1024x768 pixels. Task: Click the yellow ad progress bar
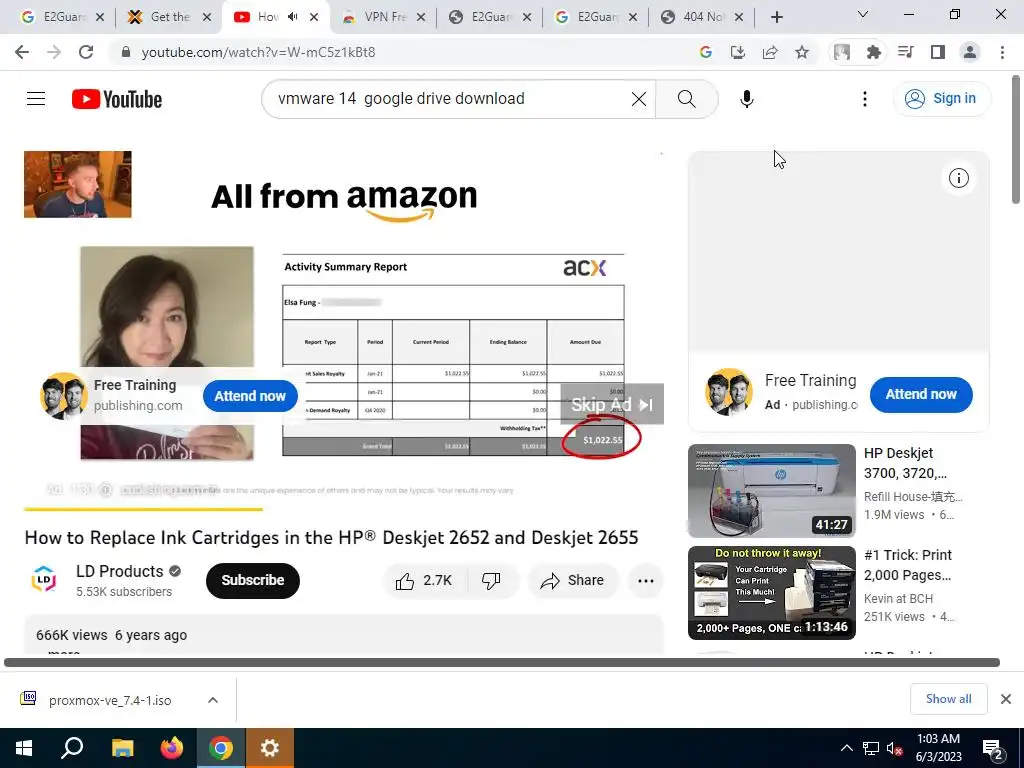tap(143, 509)
